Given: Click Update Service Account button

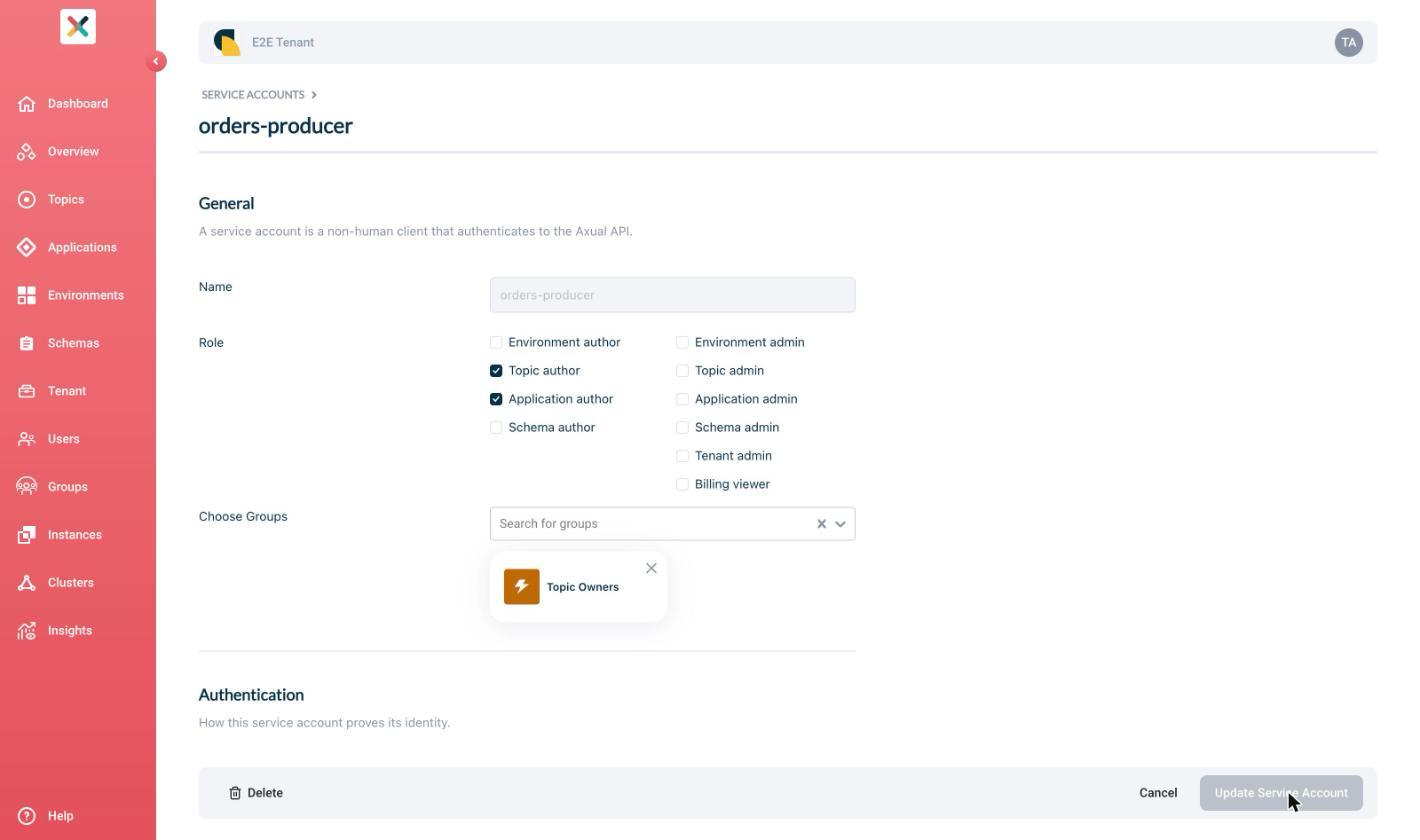Looking at the screenshot, I should (x=1281, y=793).
